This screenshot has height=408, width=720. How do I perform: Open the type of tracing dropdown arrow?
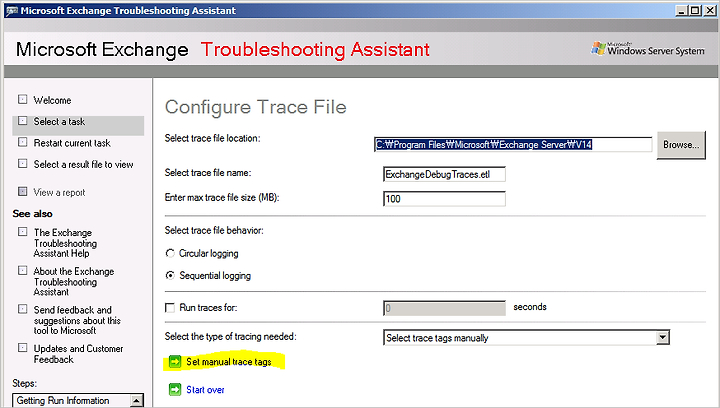(662, 338)
